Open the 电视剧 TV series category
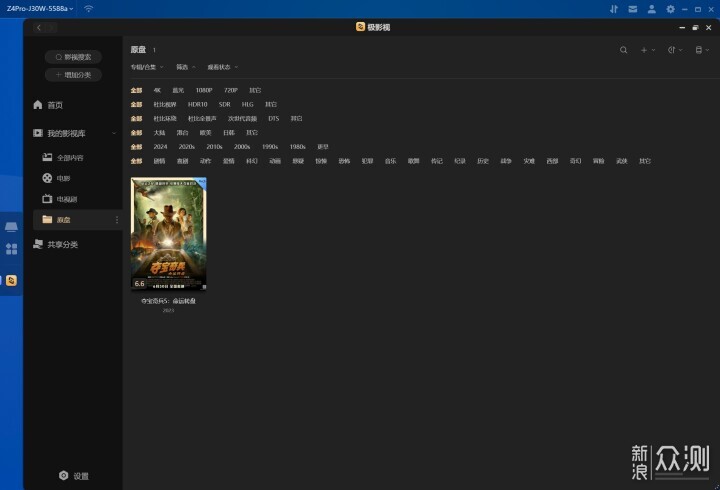The image size is (720, 490). (x=60, y=199)
